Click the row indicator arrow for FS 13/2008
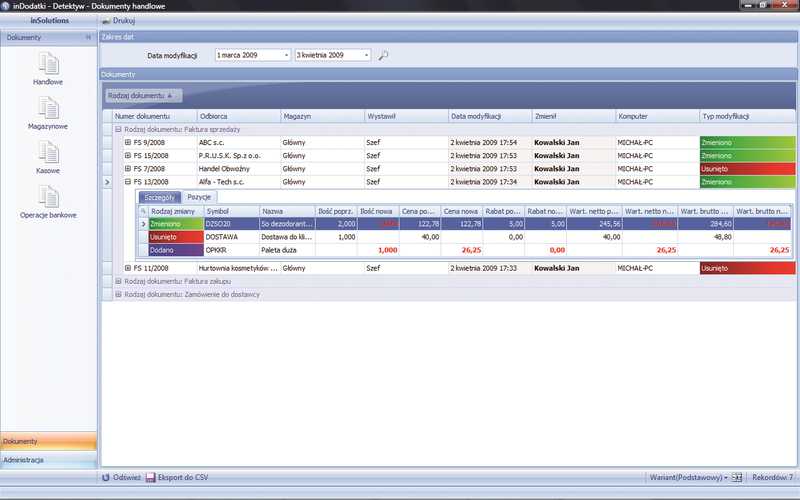This screenshot has height=500, width=800. pyautogui.click(x=107, y=182)
